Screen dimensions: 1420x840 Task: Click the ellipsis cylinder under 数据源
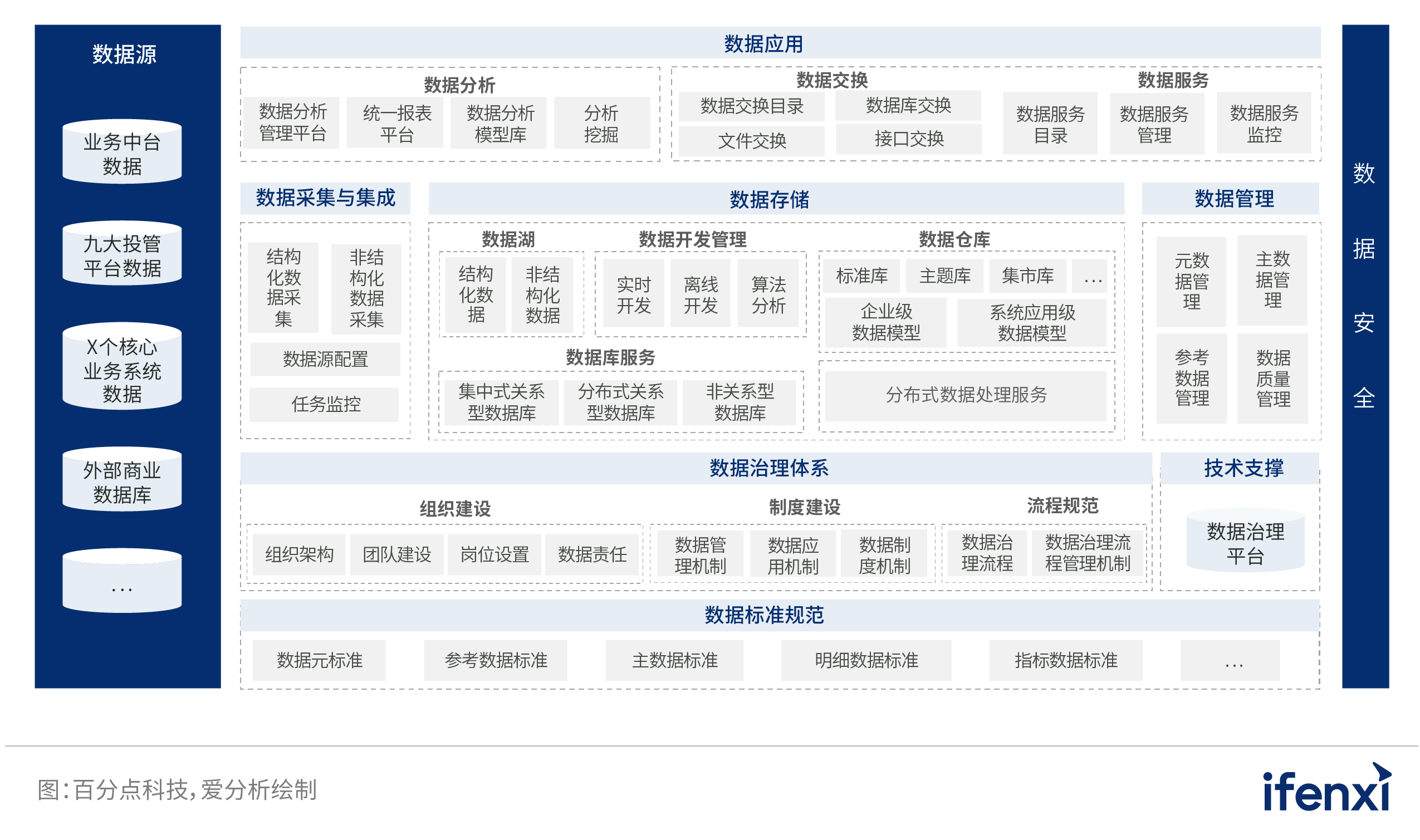point(122,582)
